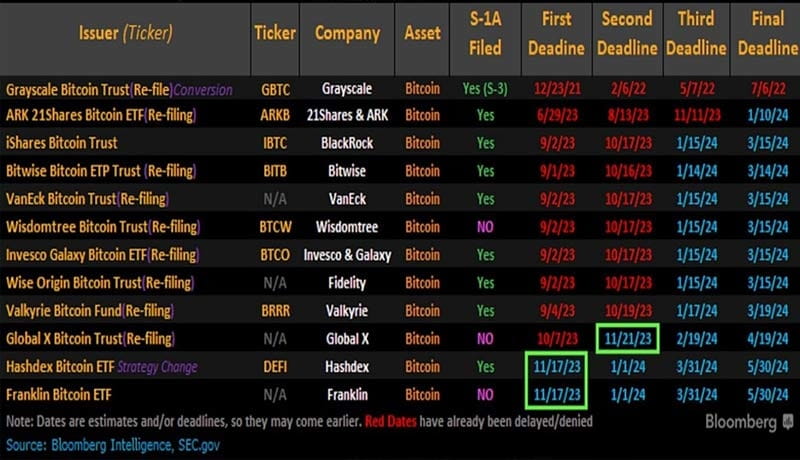Click the First Deadline column header
Image resolution: width=800 pixels, height=460 pixels.
tap(557, 33)
